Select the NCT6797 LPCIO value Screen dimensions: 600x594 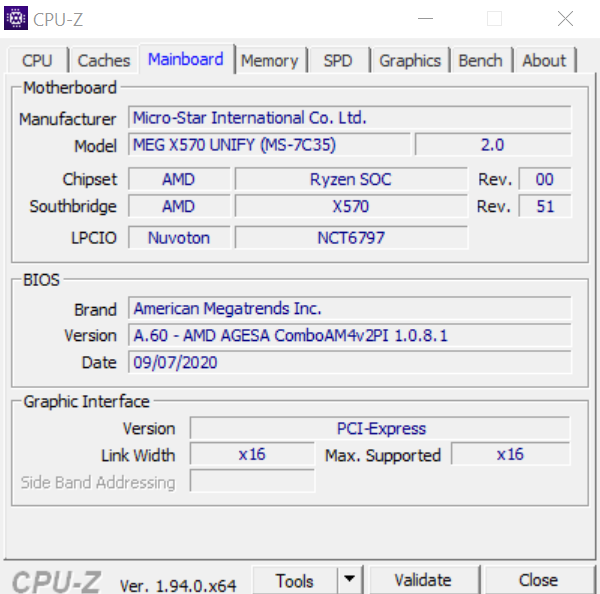351,238
